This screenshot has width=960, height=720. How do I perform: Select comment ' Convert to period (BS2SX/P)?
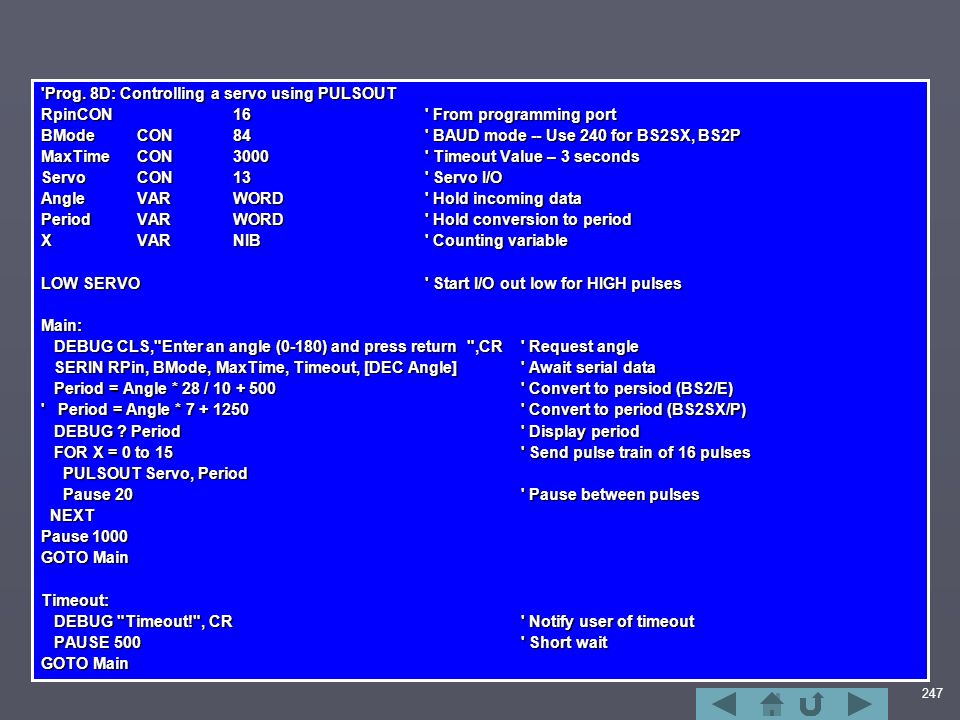[633, 410]
